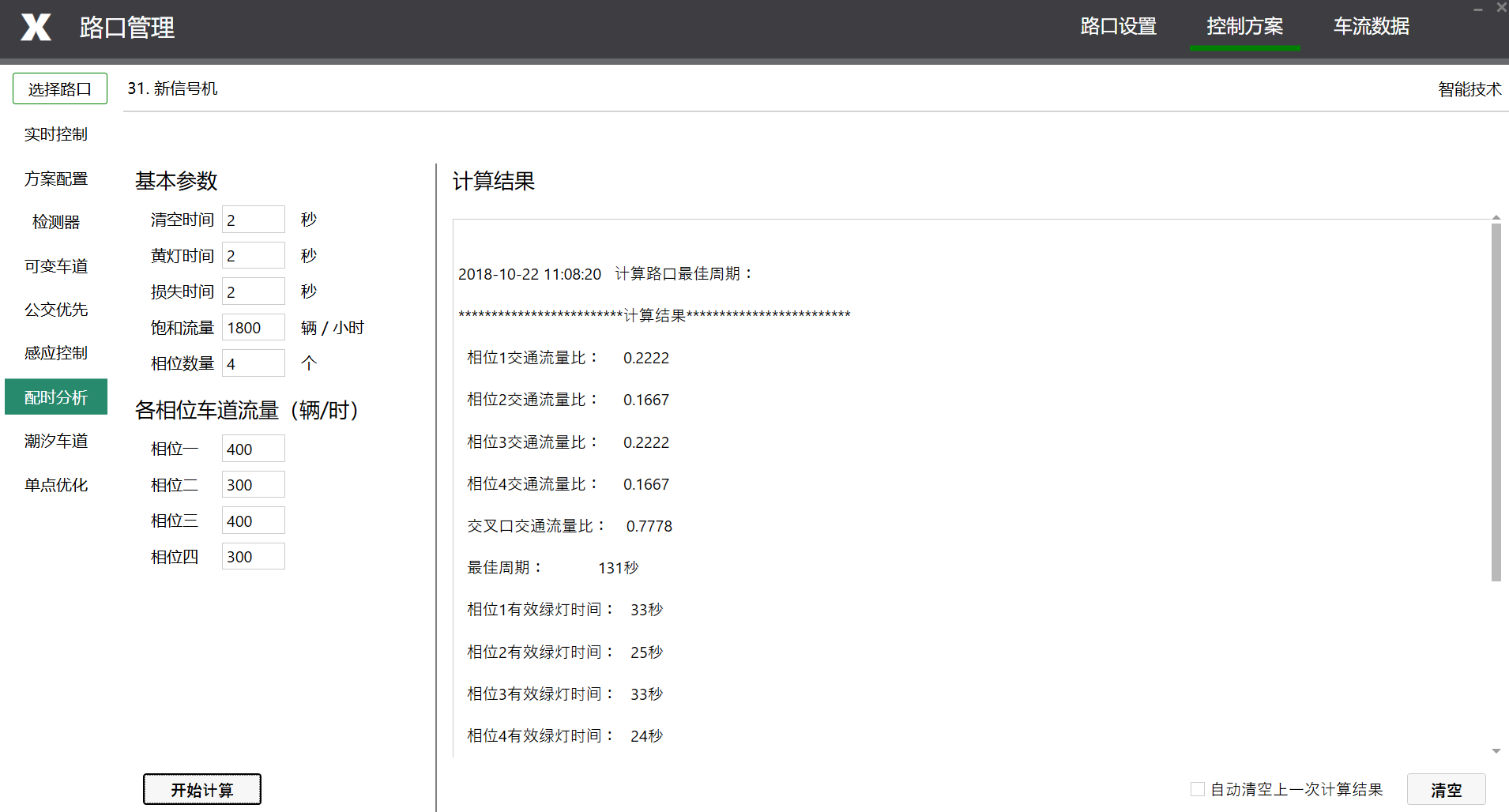Click the 2018-10-22 11:08:20 timestamp line
The image size is (1509, 812).
pos(606,274)
